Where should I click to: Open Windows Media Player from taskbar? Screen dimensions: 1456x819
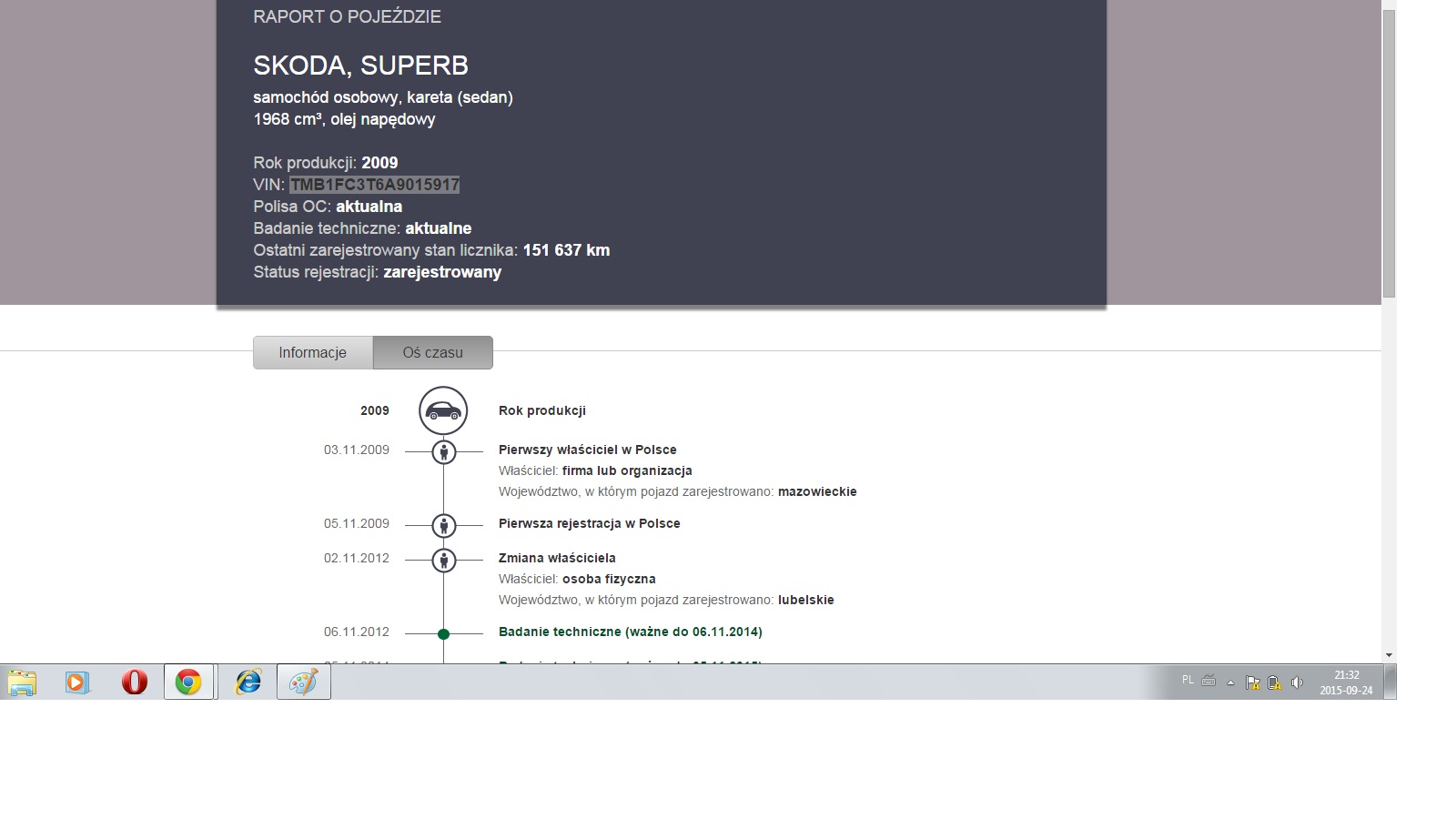tap(77, 682)
